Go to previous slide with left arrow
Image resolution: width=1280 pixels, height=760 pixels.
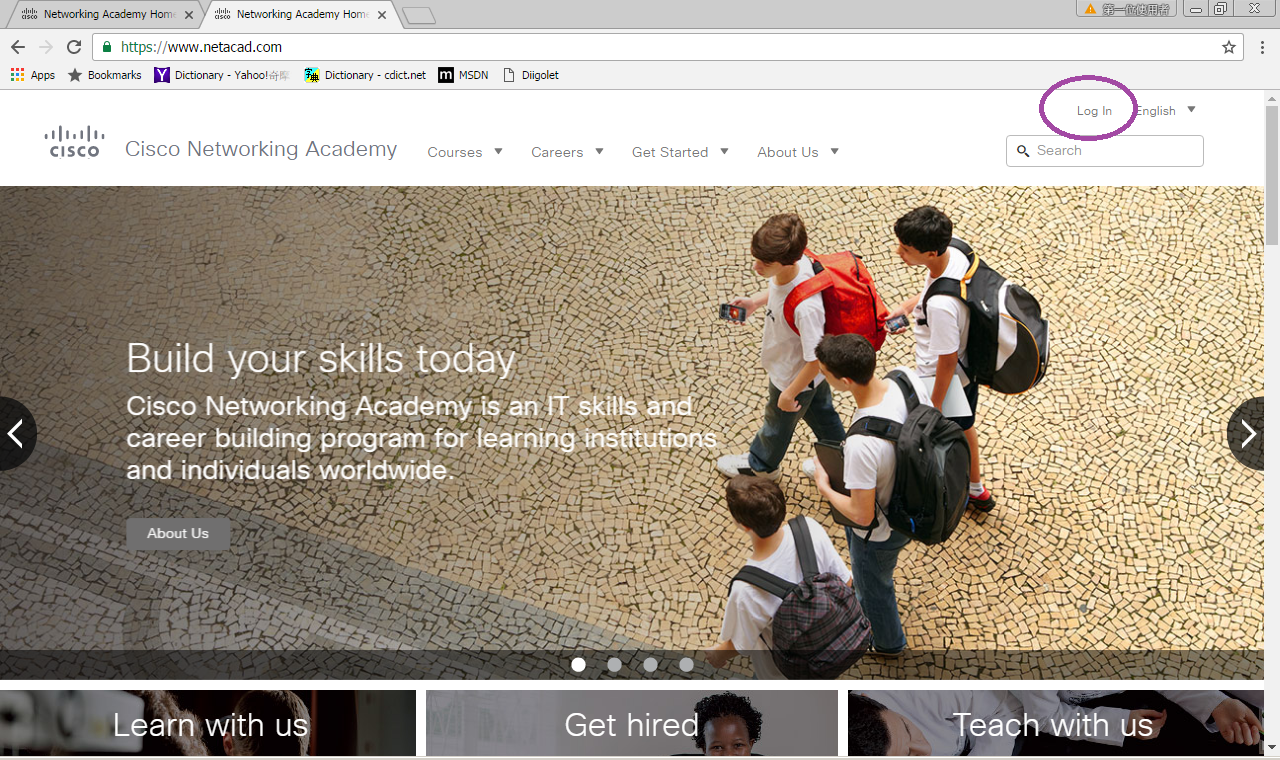15,433
